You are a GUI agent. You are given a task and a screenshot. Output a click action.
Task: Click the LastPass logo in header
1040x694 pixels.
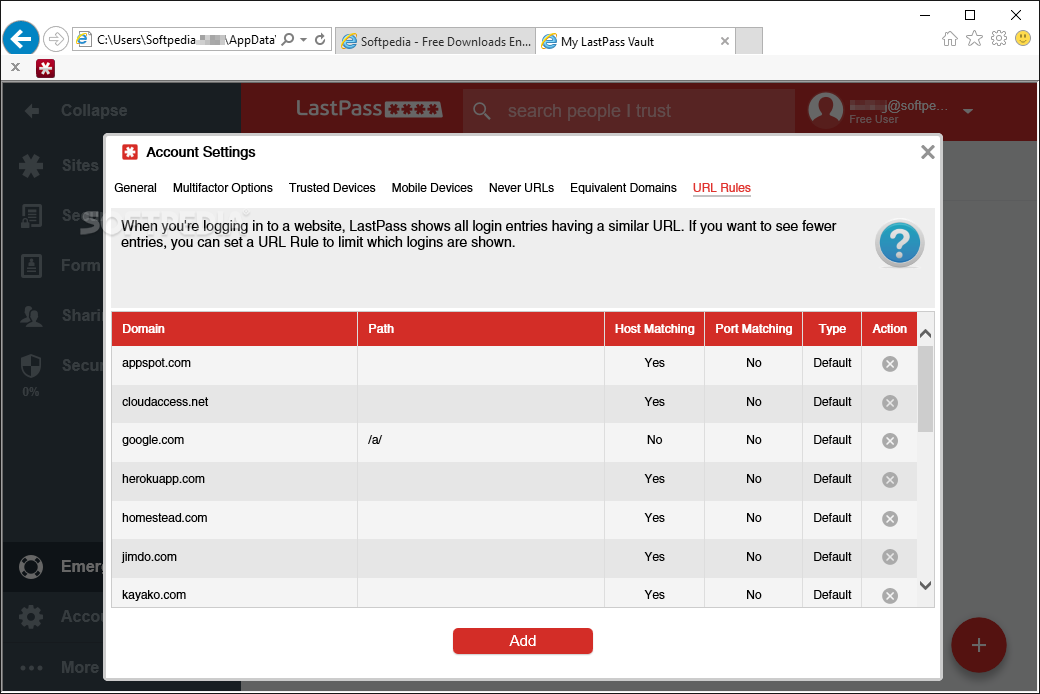point(369,109)
